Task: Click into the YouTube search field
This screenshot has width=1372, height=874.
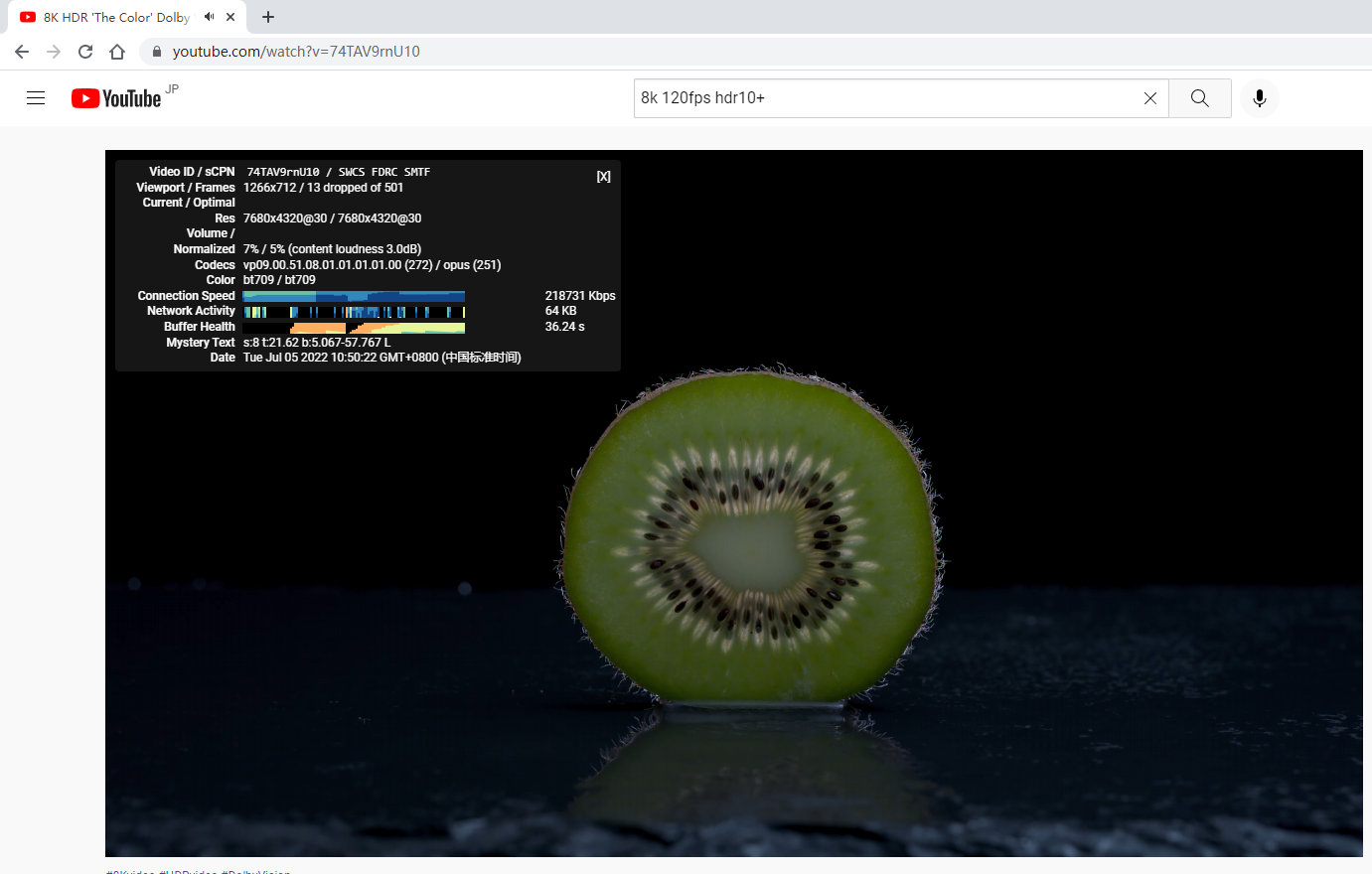Action: pyautogui.click(x=884, y=98)
